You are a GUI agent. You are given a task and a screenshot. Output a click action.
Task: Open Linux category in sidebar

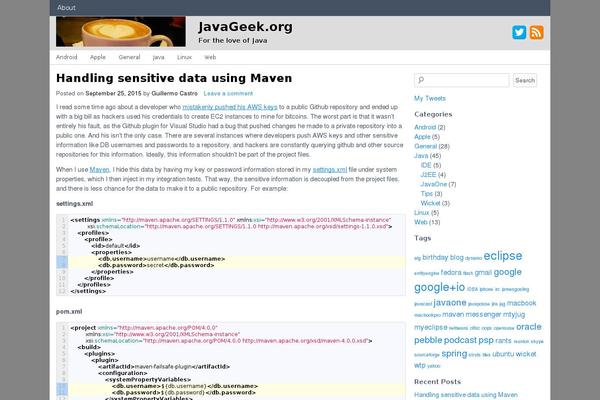click(x=421, y=213)
